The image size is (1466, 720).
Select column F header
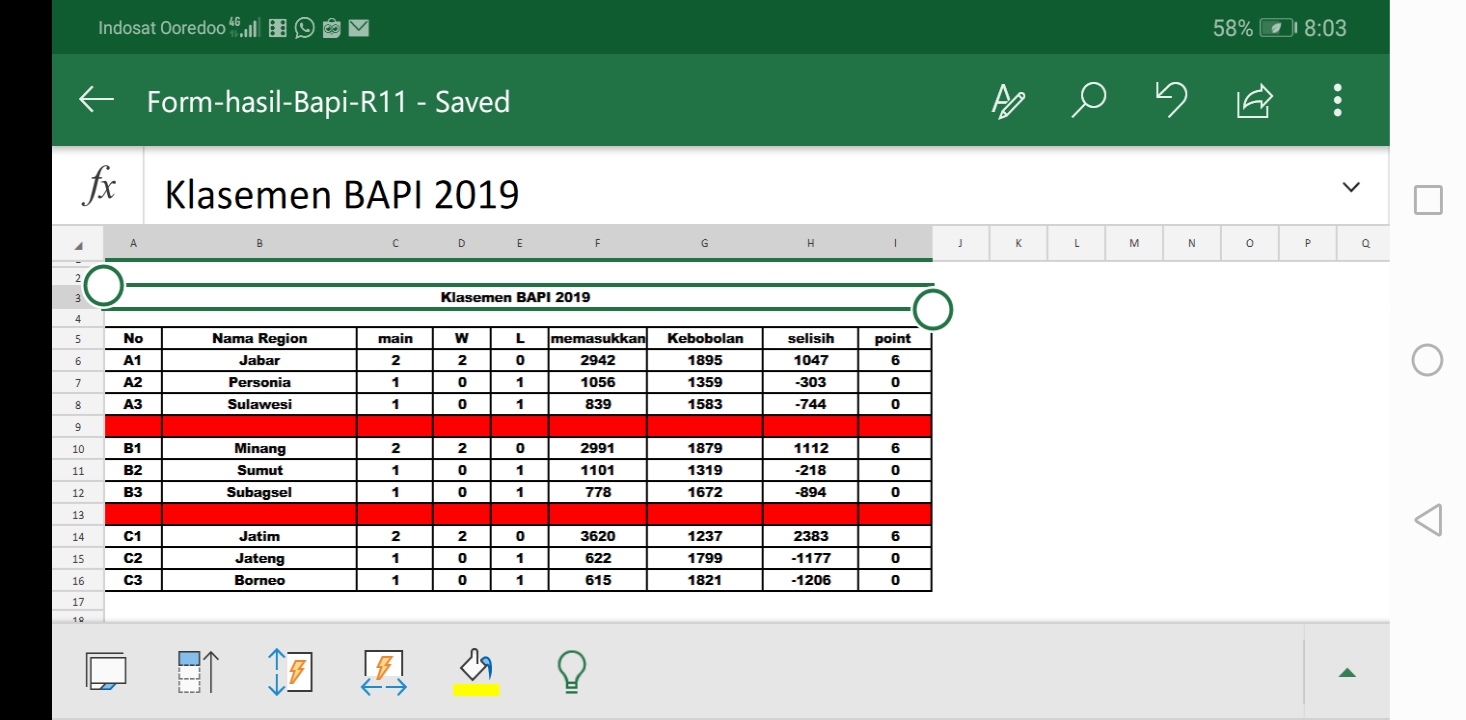pos(597,243)
